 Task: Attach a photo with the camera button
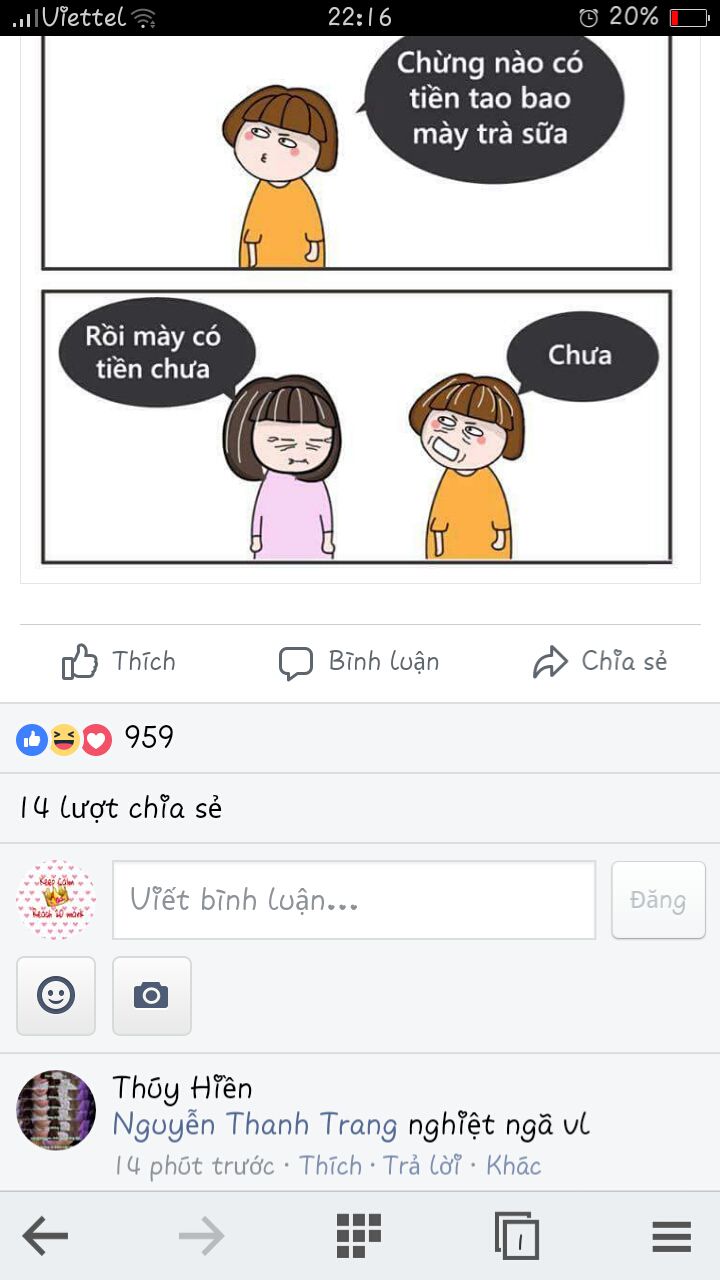point(151,995)
